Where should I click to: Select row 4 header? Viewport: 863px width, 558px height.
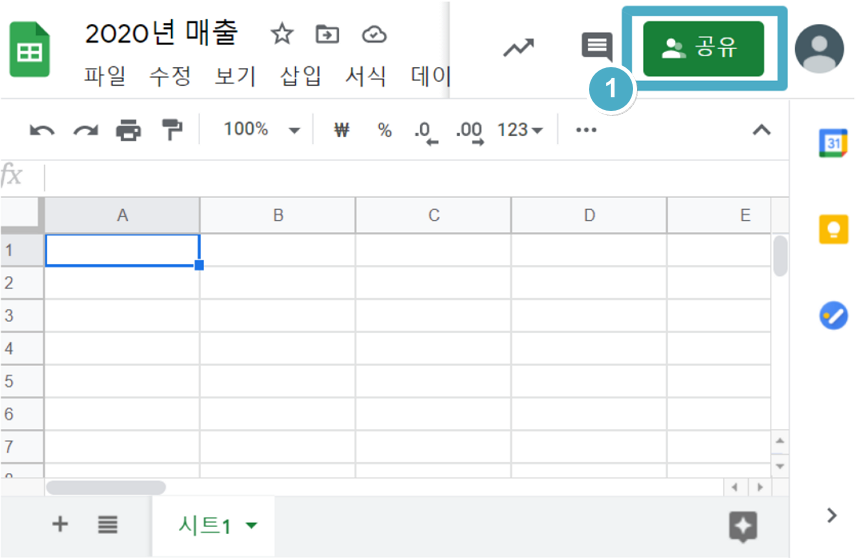pyautogui.click(x=21, y=348)
